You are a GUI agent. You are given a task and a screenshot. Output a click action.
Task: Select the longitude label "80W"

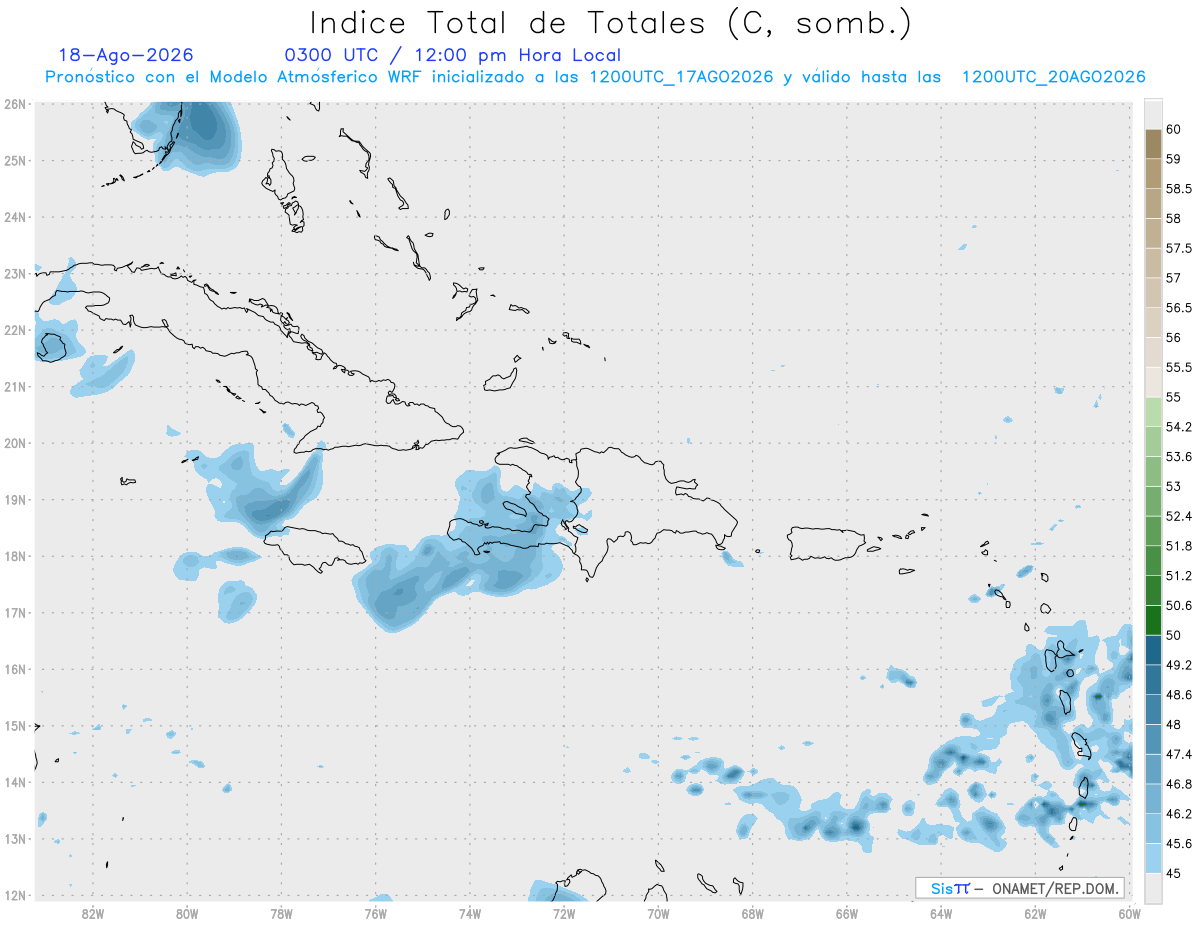(187, 913)
